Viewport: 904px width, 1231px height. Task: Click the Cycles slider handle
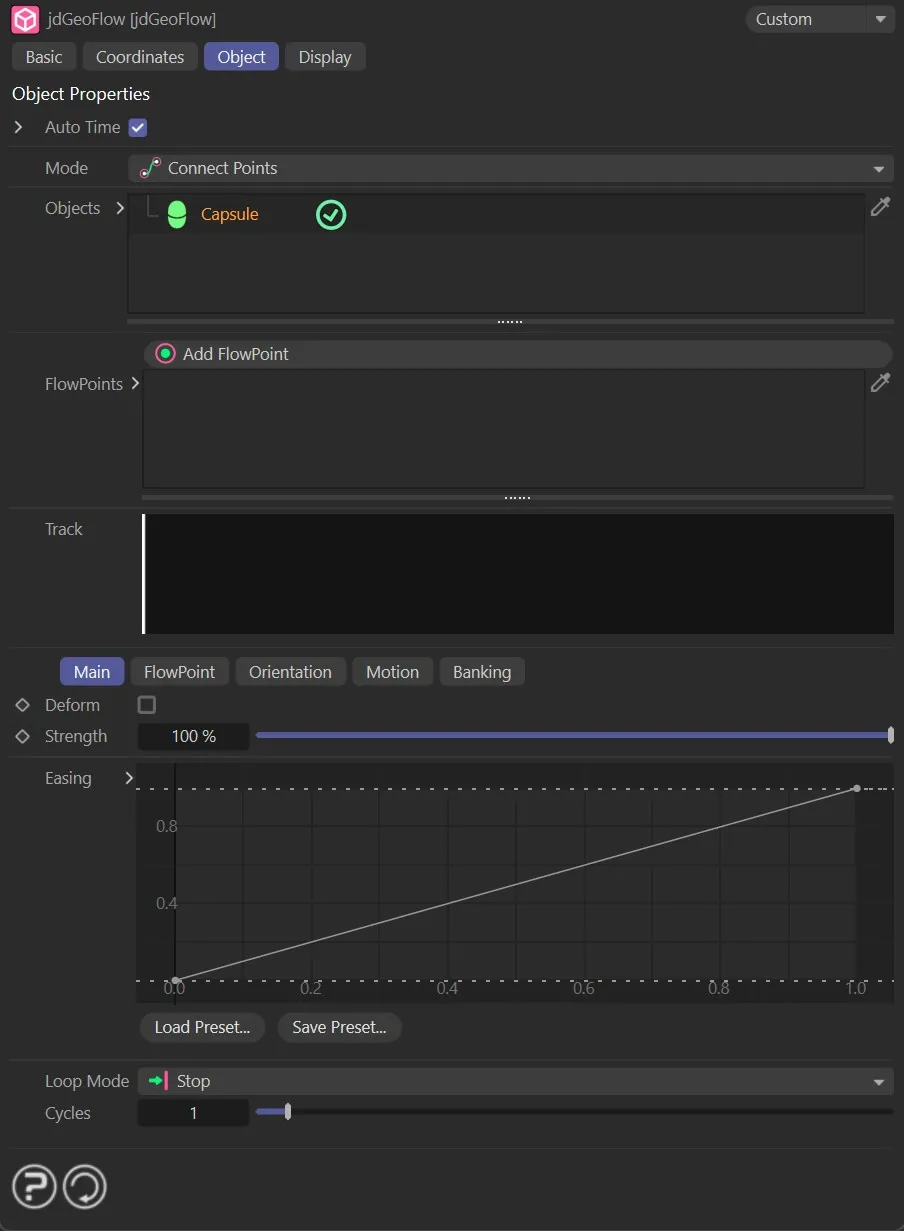288,1112
